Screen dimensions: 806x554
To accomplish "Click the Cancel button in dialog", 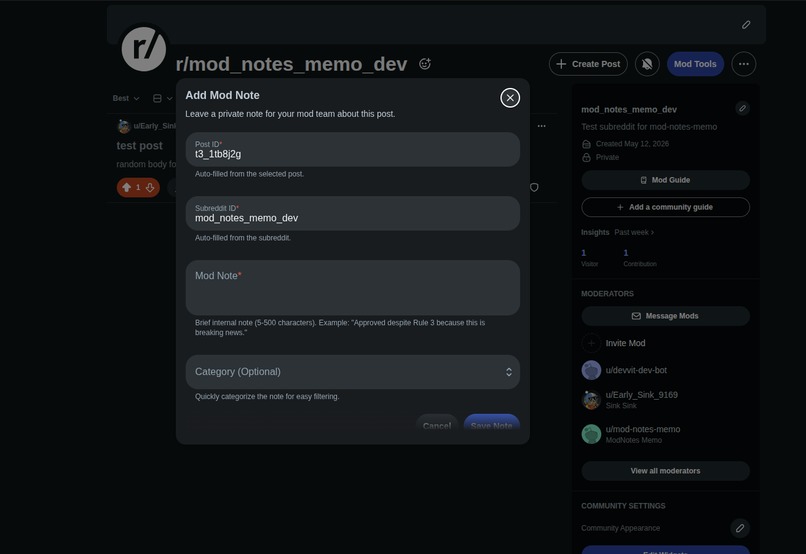I will click(x=437, y=424).
